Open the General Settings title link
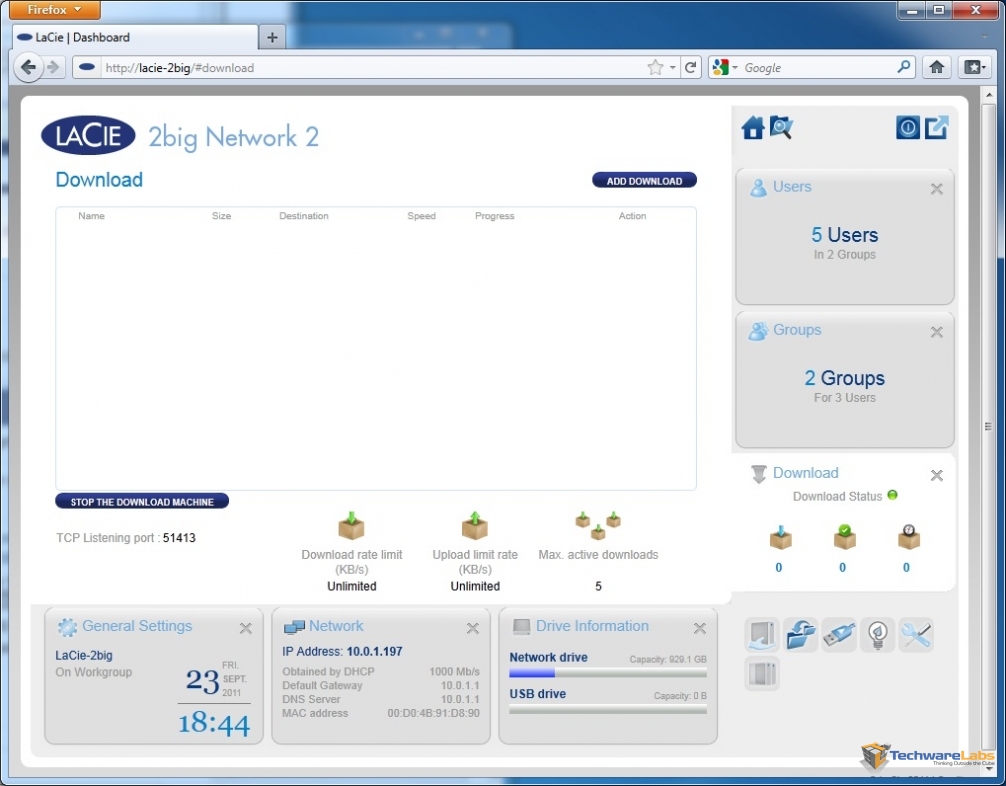Screen dimensions: 1006x786 click(137, 626)
